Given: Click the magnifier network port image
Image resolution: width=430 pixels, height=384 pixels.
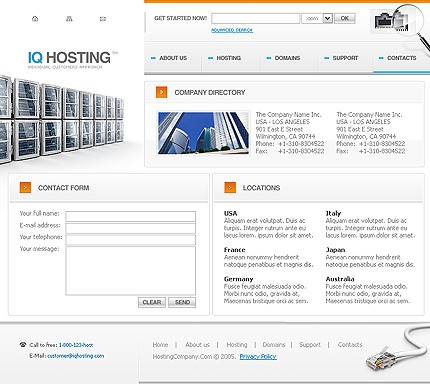Looking at the screenshot, I should pyautogui.click(x=398, y=21).
